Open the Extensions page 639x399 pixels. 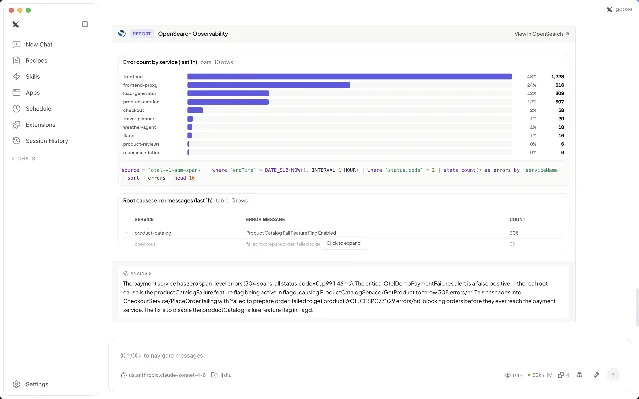(40, 125)
